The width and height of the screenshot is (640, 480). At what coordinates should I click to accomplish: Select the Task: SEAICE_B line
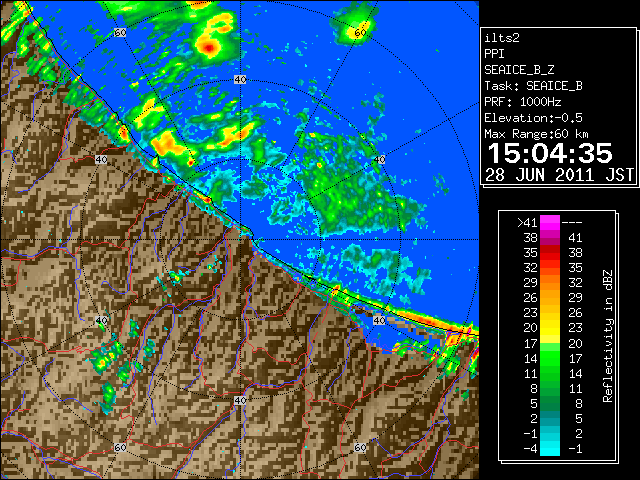[x=533, y=86]
